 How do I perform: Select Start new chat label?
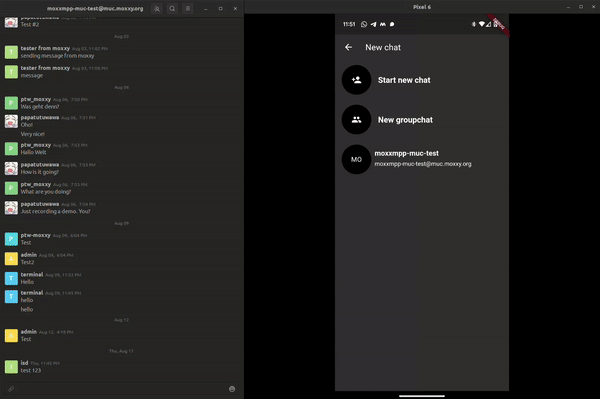tap(404, 80)
